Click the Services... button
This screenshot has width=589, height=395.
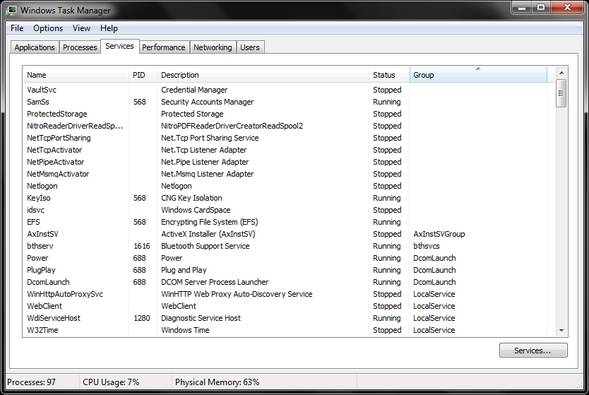533,350
